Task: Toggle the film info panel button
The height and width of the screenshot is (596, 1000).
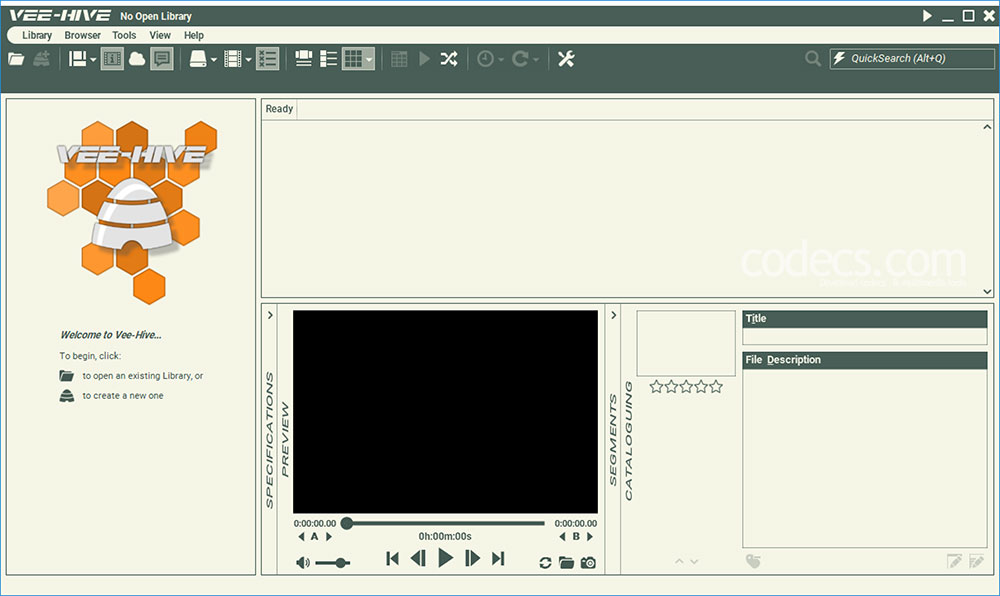Action: point(112,59)
